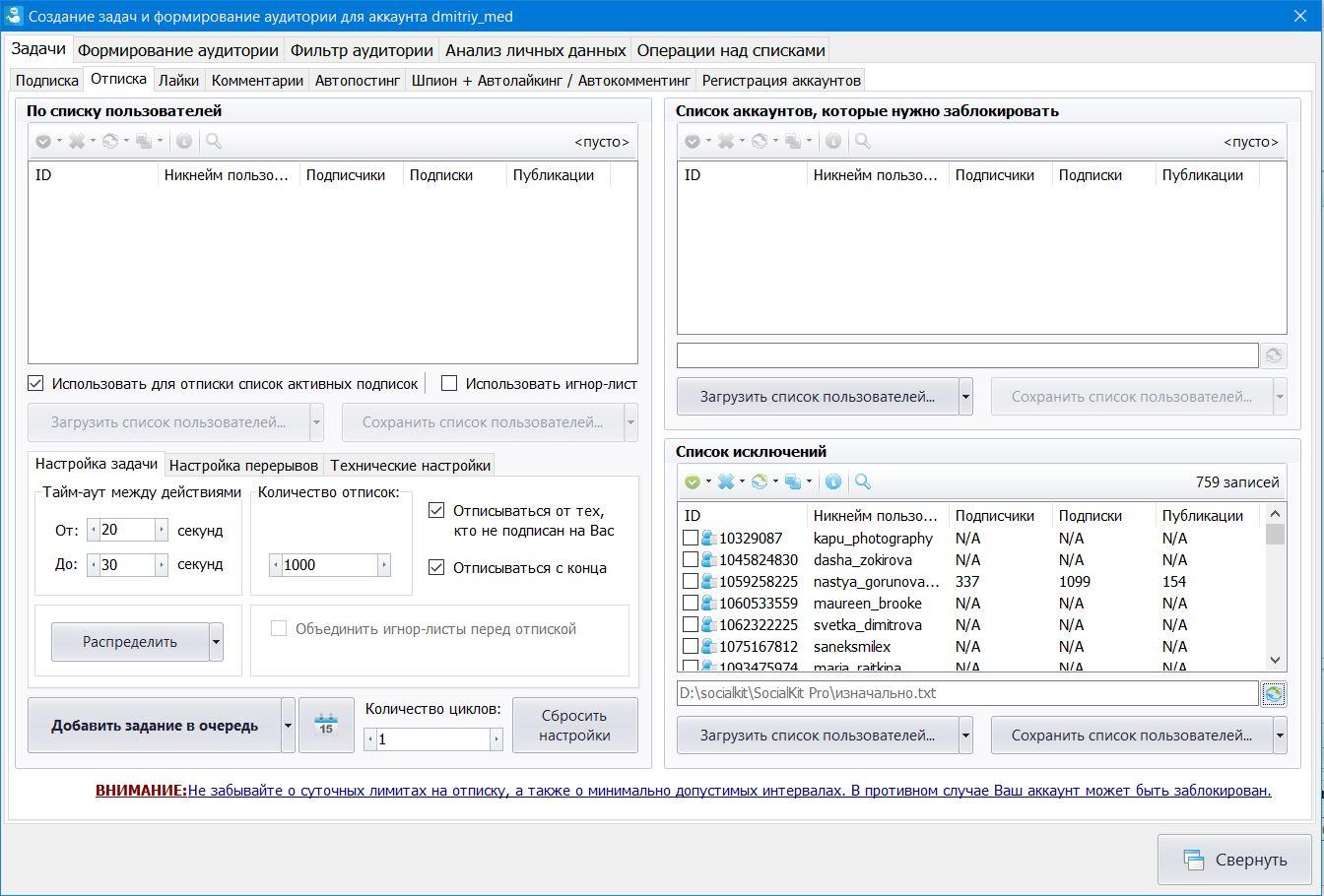Image resolution: width=1324 pixels, height=896 pixels.
Task: Click the user icon of dasha_zokirova row
Action: point(707,560)
